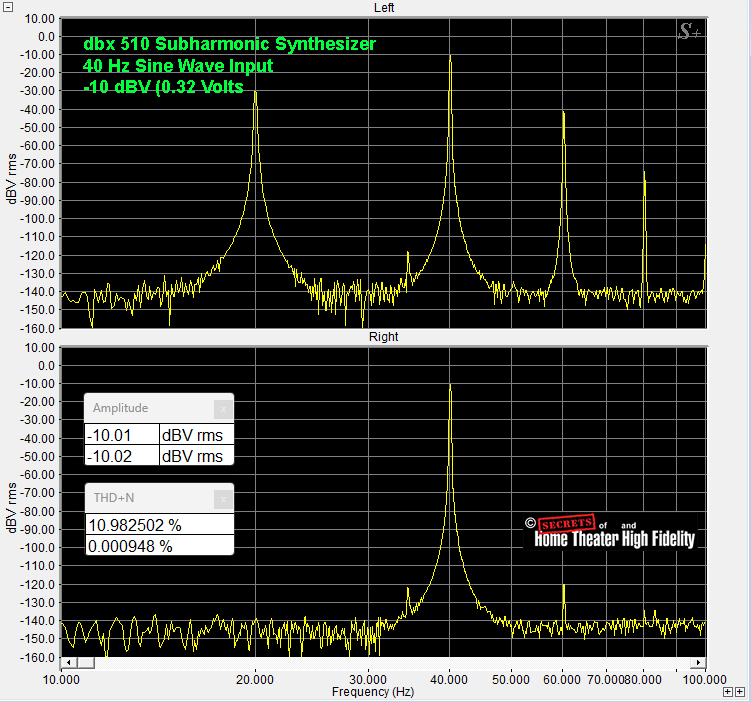Click the dBV rms unit beside -10.02
Screen dimensions: 751x702
196,456
